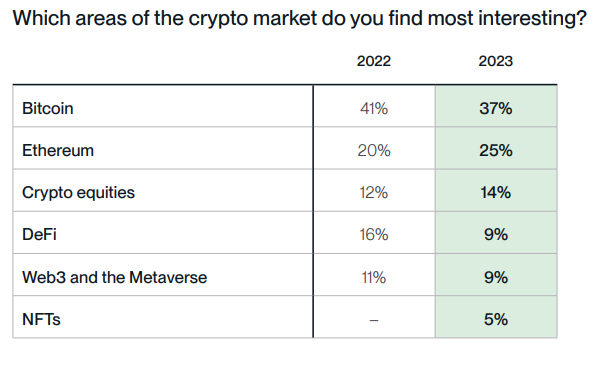Select the 2023 column header

(x=496, y=61)
